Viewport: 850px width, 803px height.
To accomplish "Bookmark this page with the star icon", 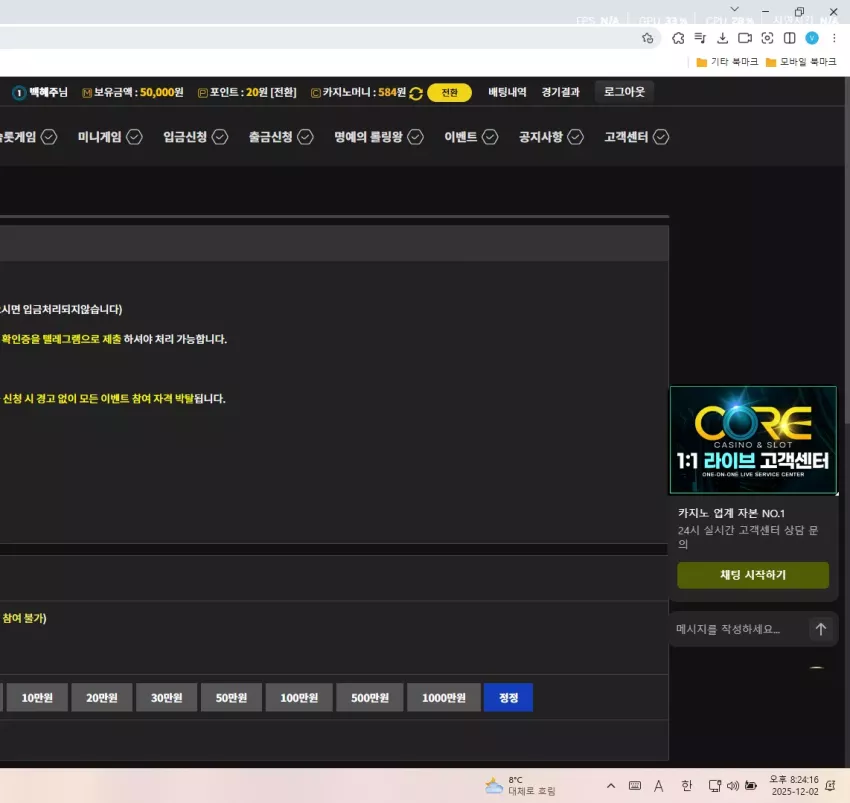I will pyautogui.click(x=647, y=38).
